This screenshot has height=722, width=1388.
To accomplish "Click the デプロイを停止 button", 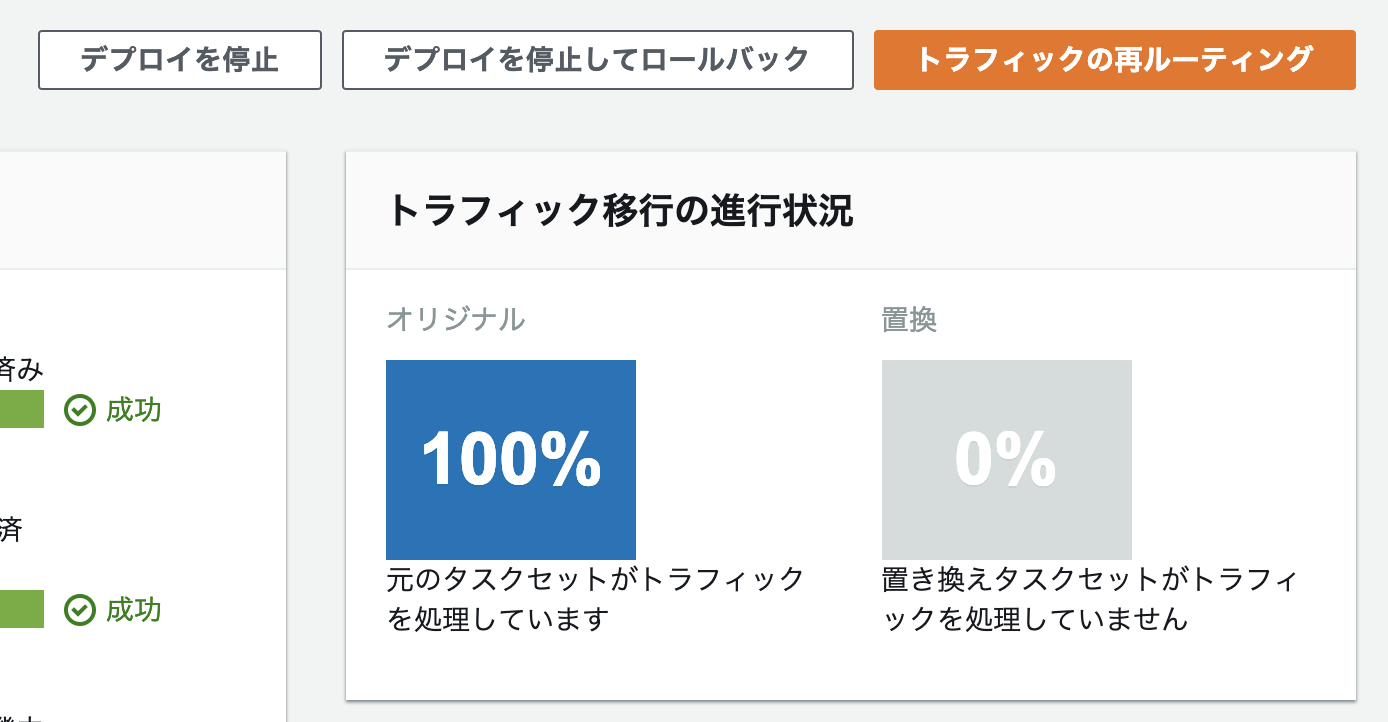I will coord(180,60).
